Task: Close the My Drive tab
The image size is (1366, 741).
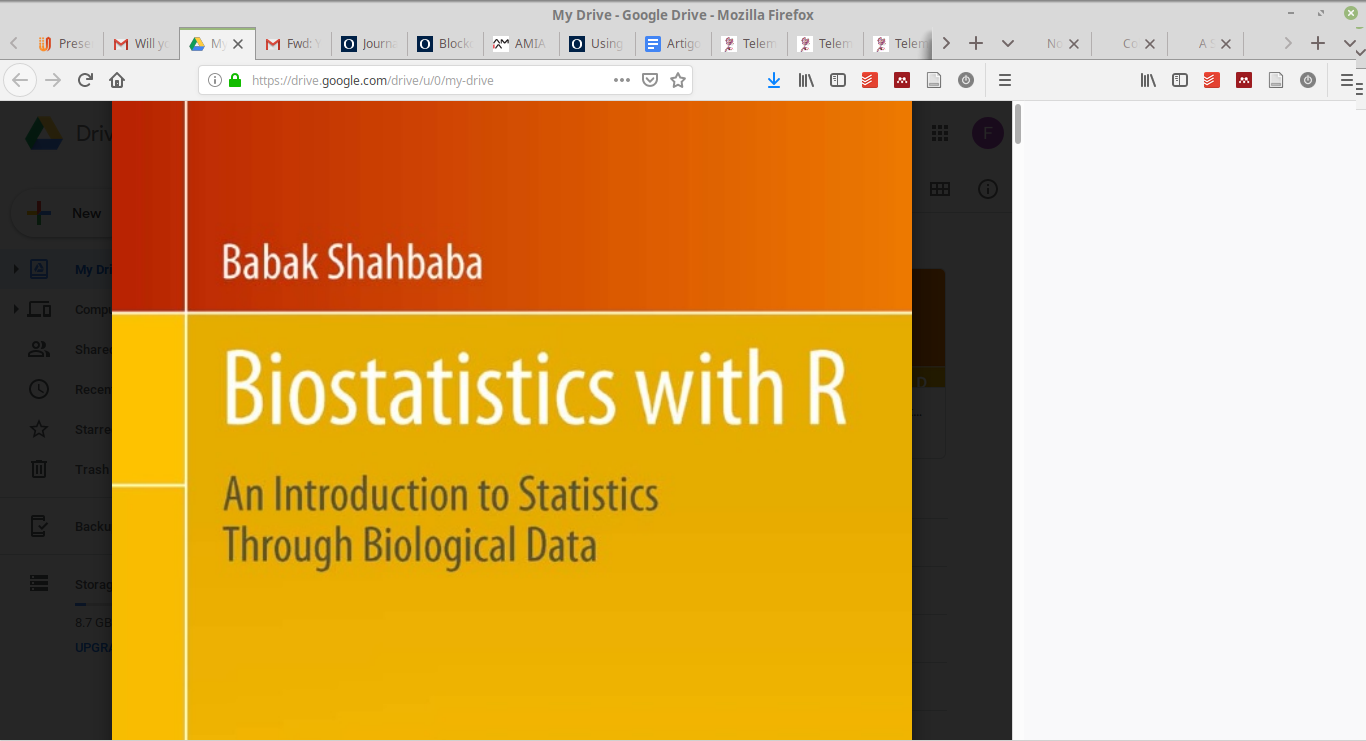Action: (x=238, y=44)
